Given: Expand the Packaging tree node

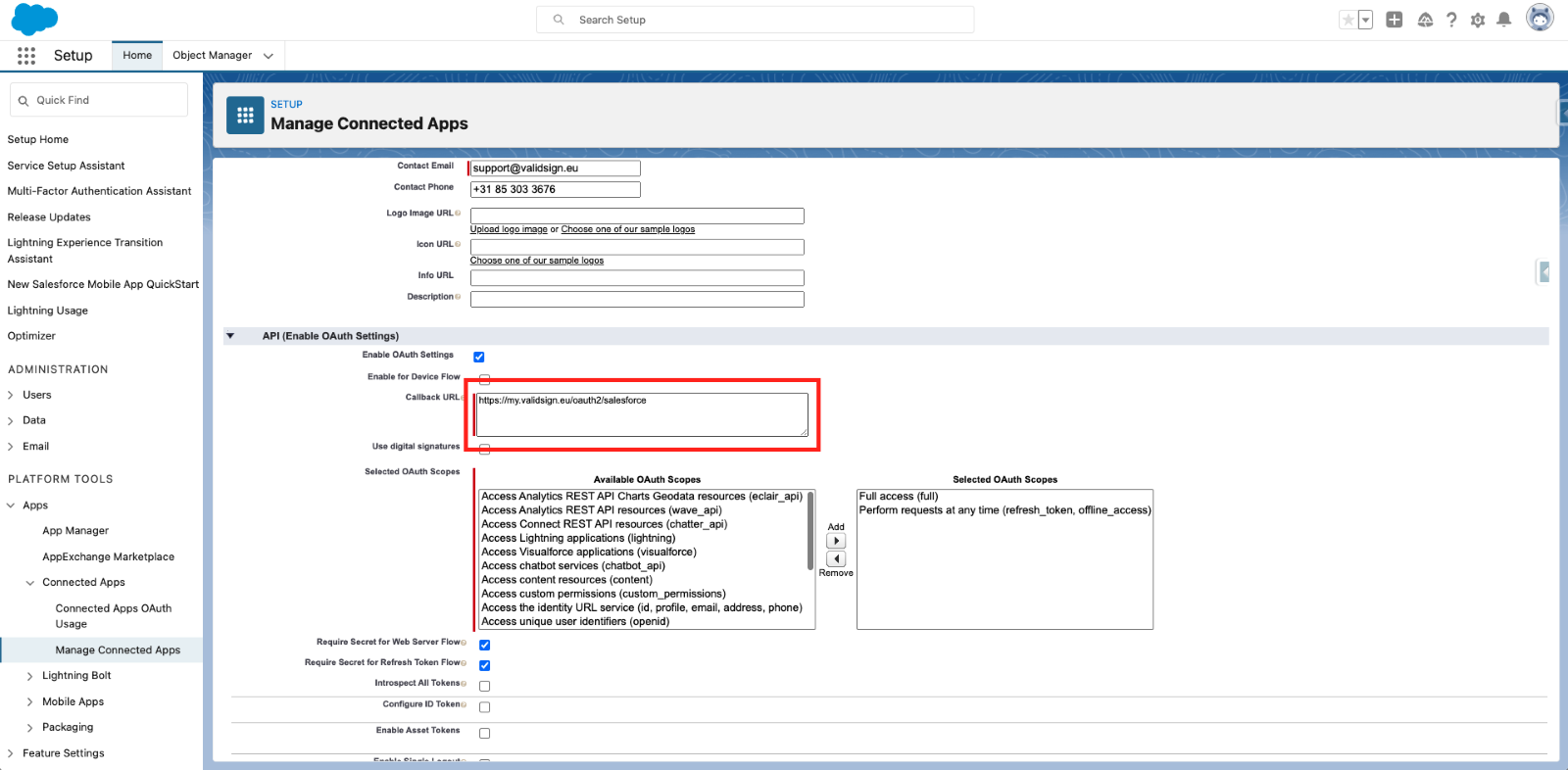Looking at the screenshot, I should 30,728.
